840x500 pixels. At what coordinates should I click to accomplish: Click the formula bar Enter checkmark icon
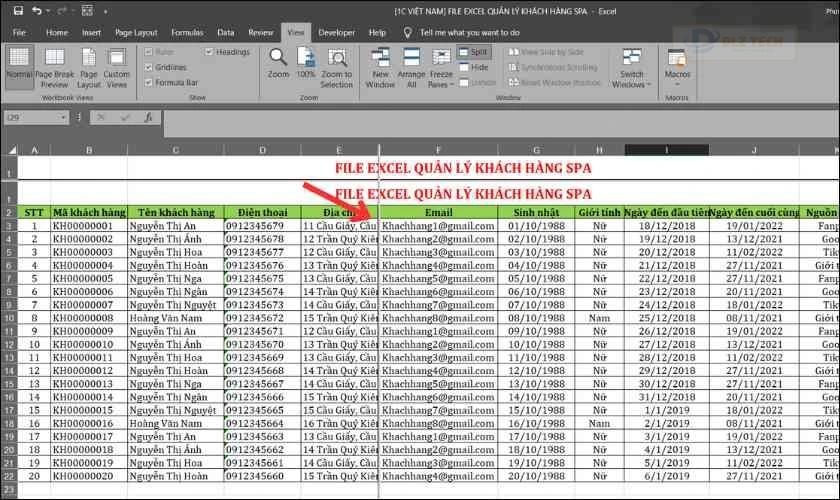click(125, 117)
